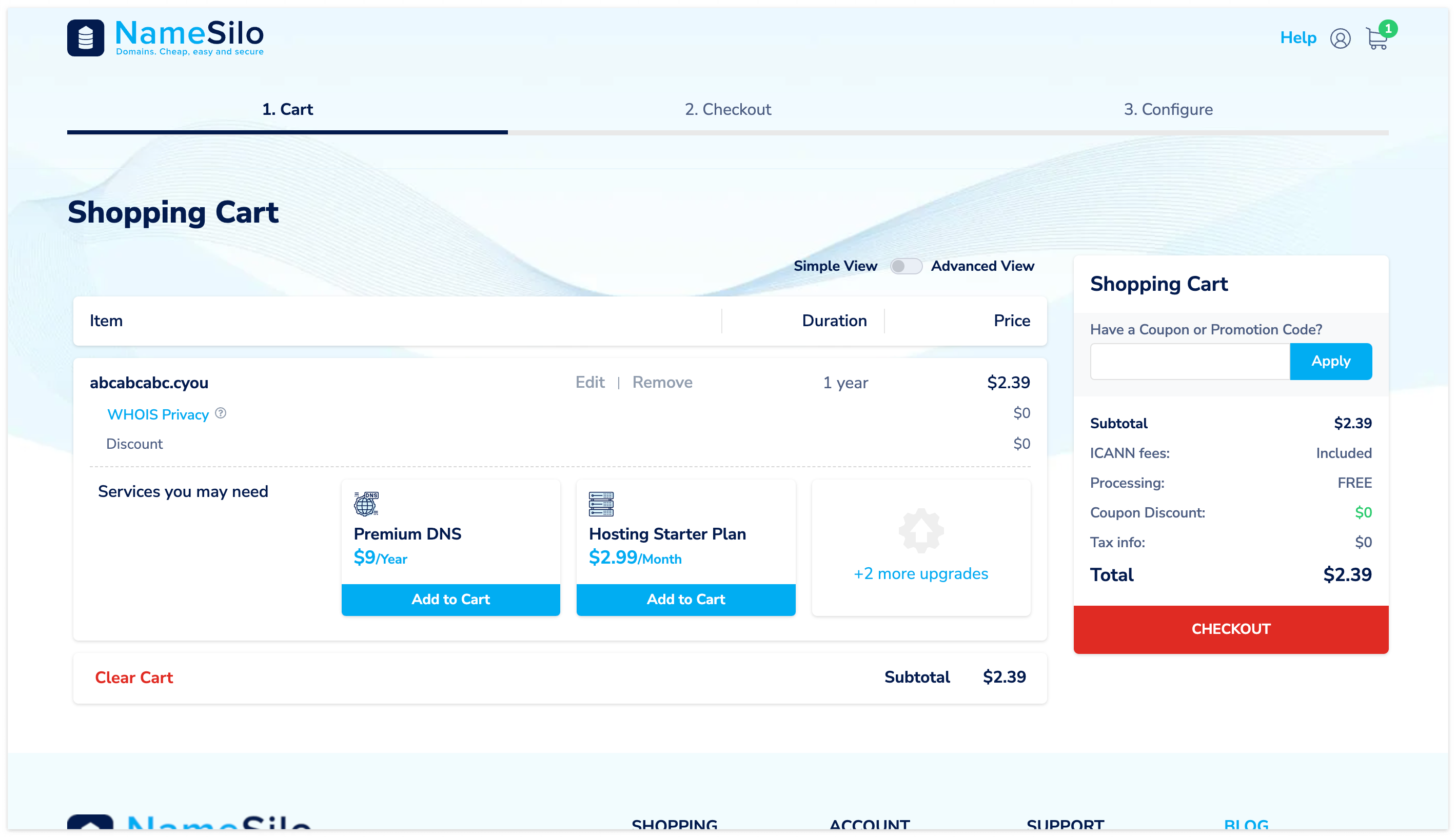Switch to the 3. Configure step tab
The image size is (1456, 837).
1168,109
